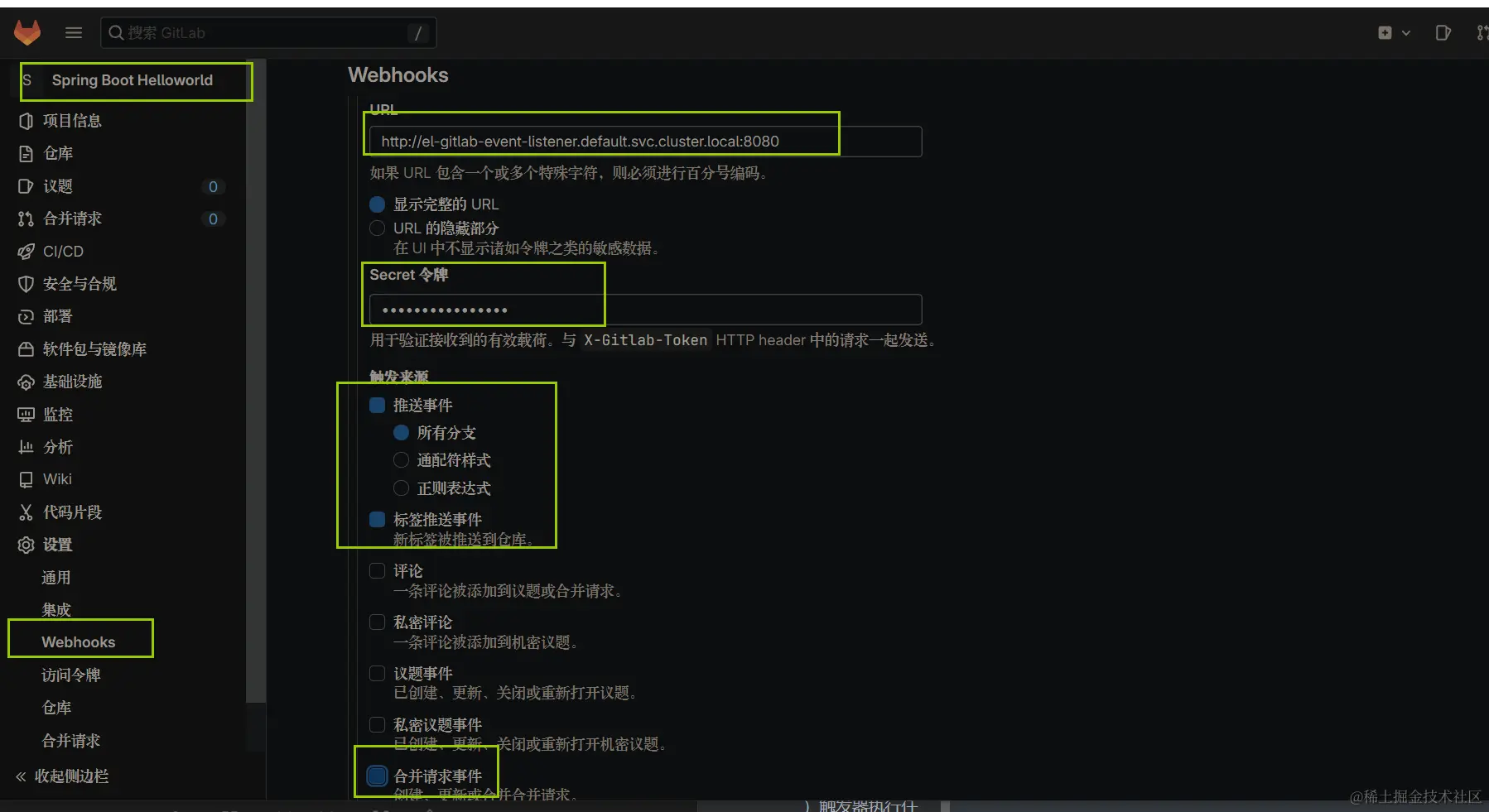1489x812 pixels.
Task: Open the issues icon in top bar
Action: pos(1443,32)
